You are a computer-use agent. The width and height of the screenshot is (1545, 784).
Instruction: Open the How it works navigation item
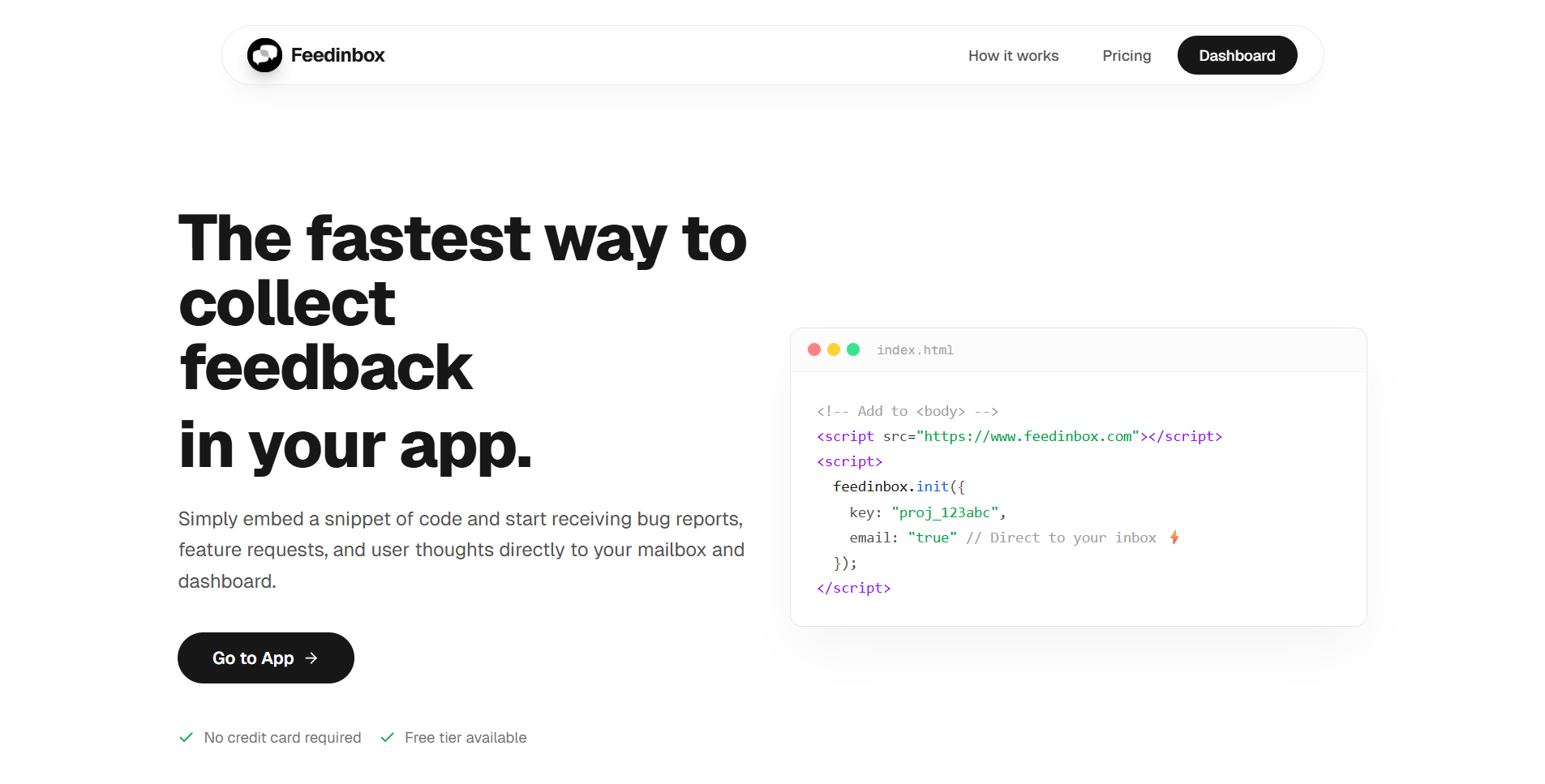click(x=1013, y=55)
